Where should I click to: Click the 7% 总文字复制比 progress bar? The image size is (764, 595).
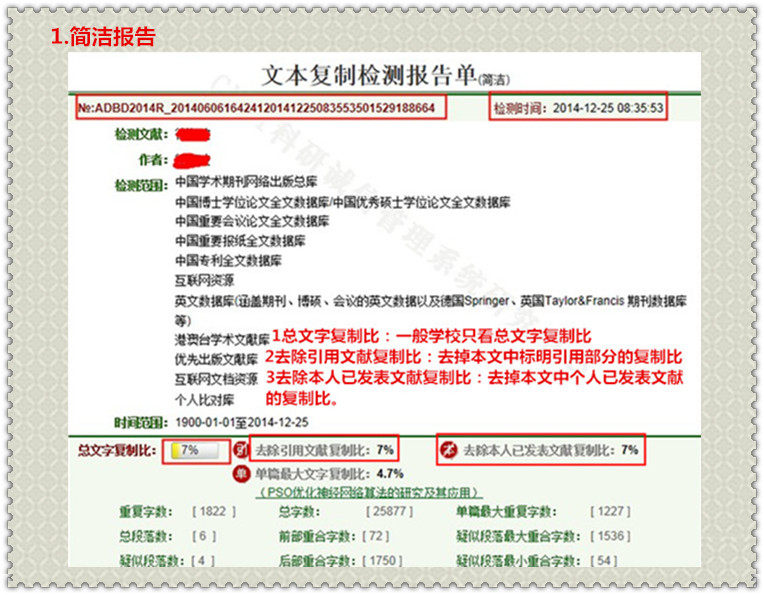[x=195, y=450]
